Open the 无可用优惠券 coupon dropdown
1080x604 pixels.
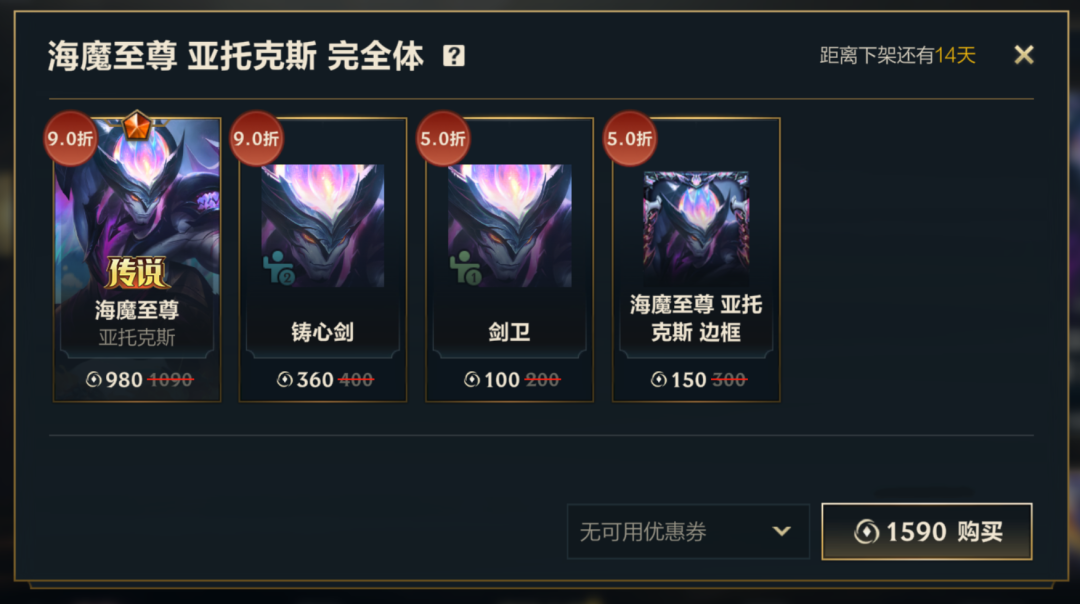(x=688, y=532)
